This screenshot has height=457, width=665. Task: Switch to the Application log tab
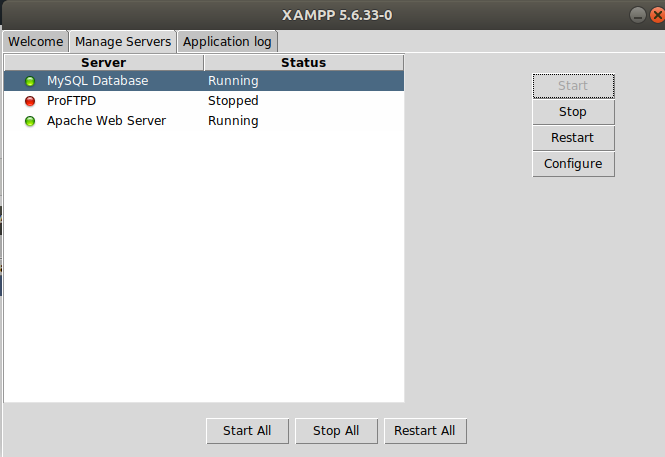coord(227,42)
